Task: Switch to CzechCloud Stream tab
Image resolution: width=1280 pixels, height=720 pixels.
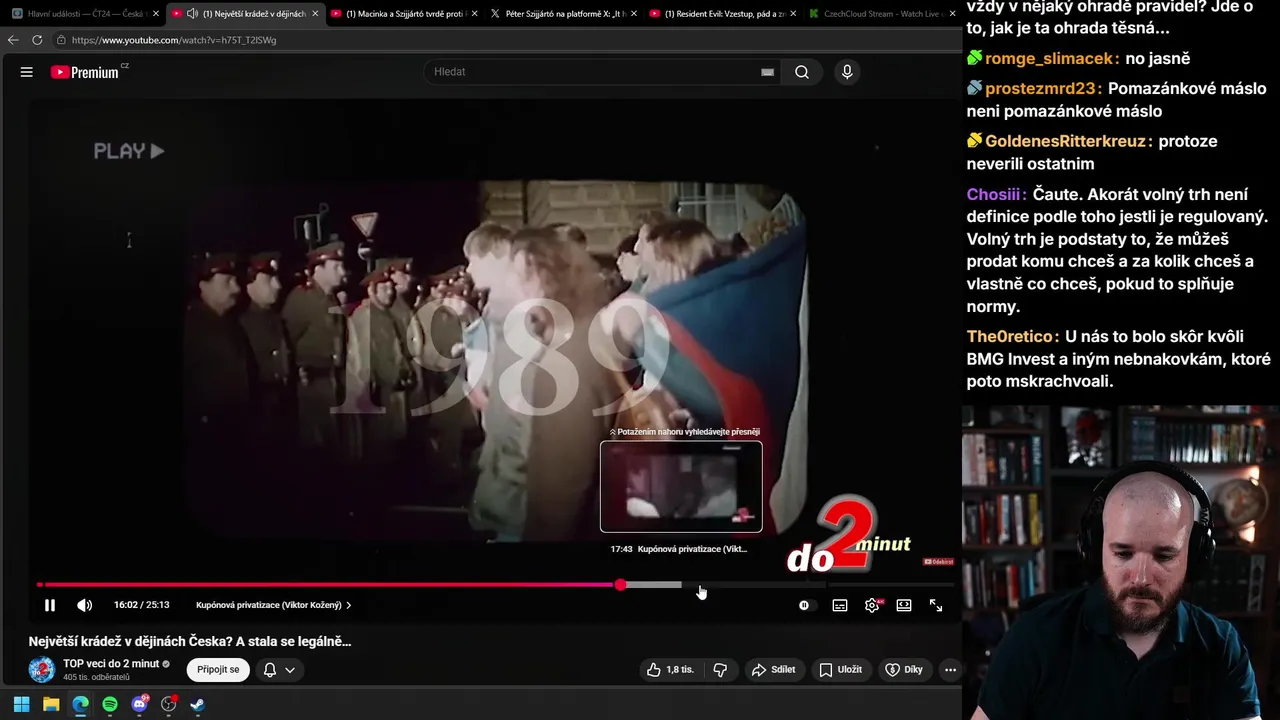Action: point(883,14)
